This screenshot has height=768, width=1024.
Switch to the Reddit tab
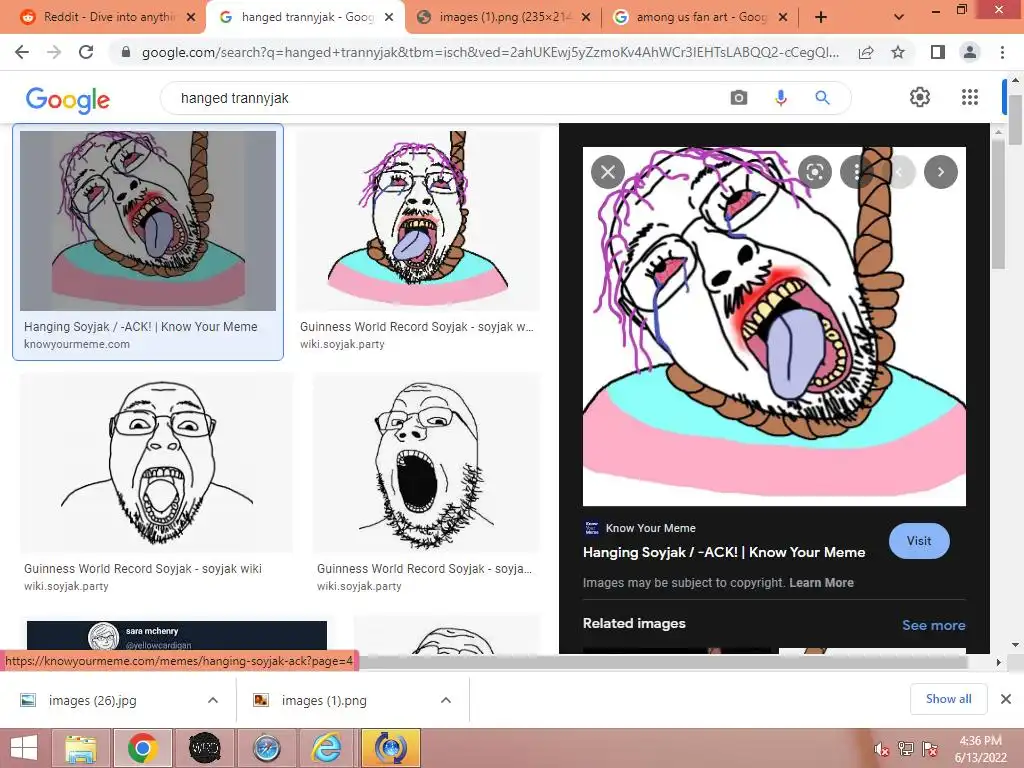coord(108,17)
